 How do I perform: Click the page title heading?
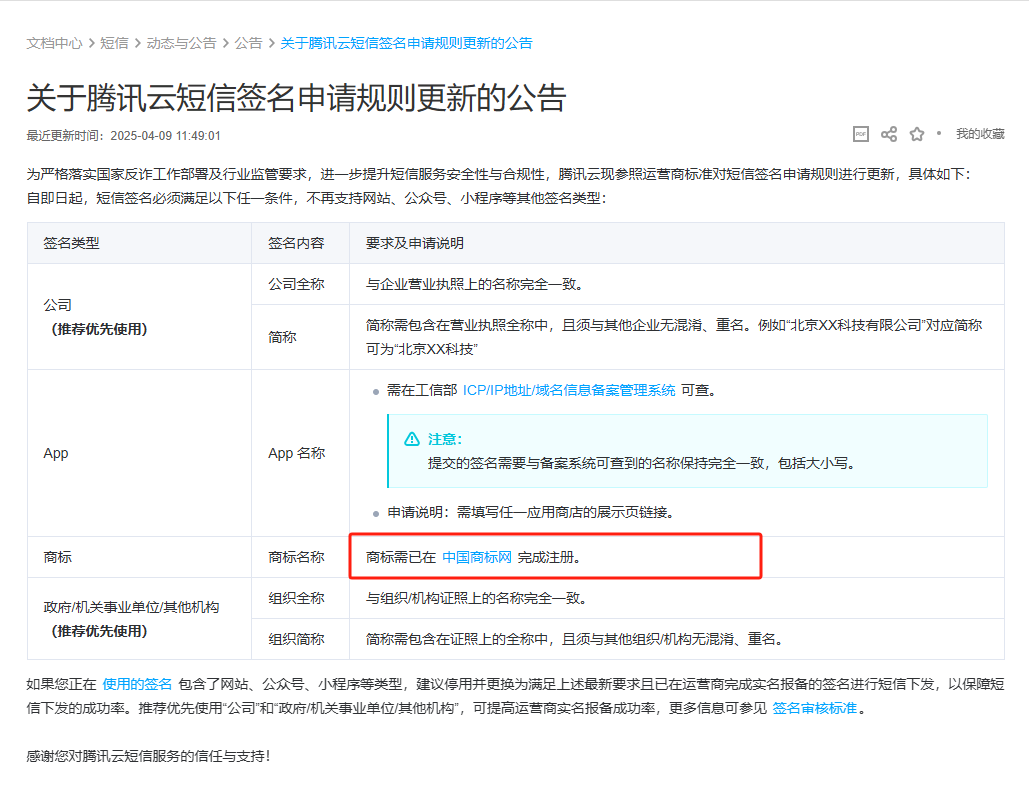(296, 98)
